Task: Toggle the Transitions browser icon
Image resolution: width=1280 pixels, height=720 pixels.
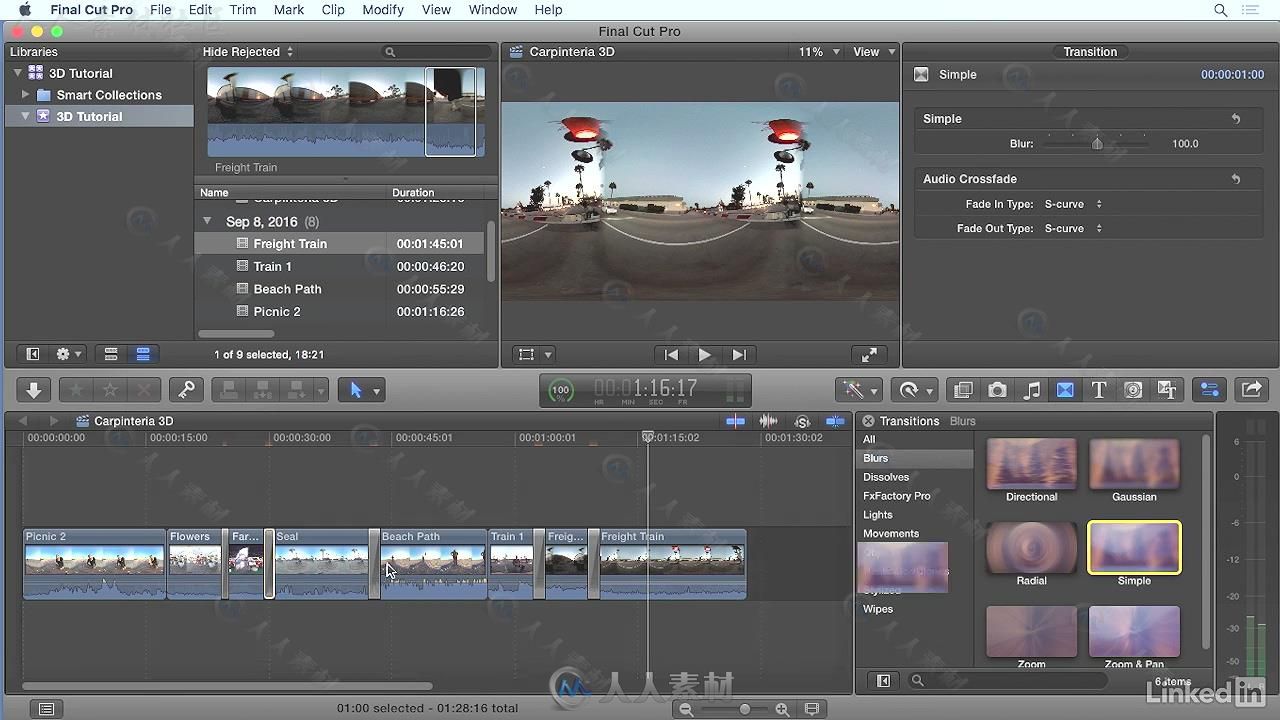Action: (x=1065, y=390)
